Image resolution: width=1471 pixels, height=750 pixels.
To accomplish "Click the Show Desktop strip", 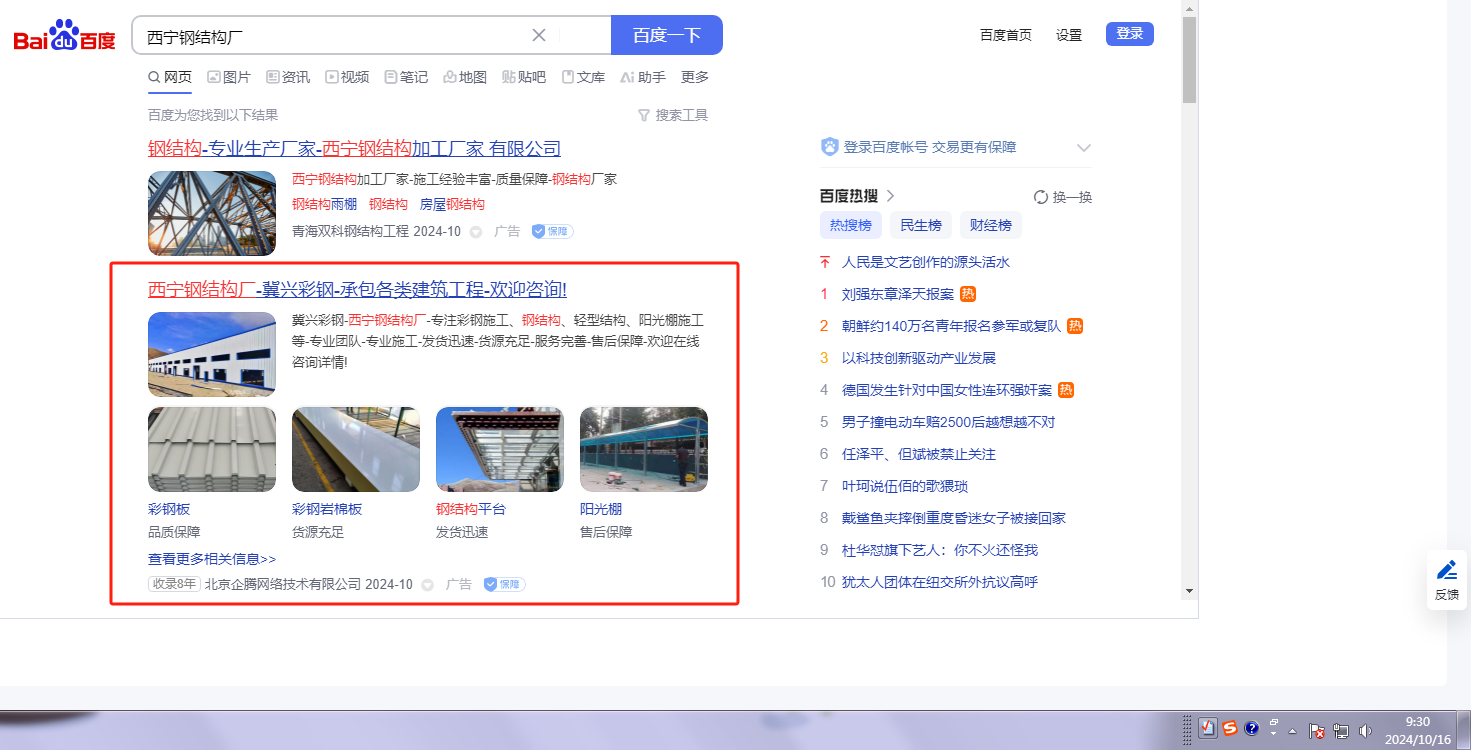I will (1464, 730).
